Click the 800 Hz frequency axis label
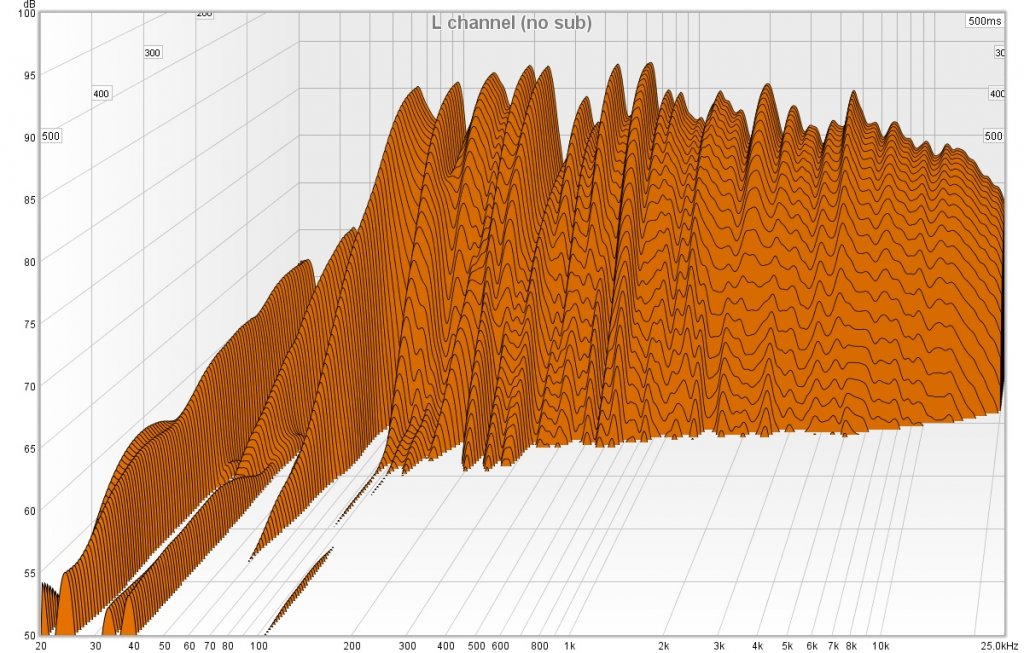The height and width of the screenshot is (653, 1024). [539, 645]
